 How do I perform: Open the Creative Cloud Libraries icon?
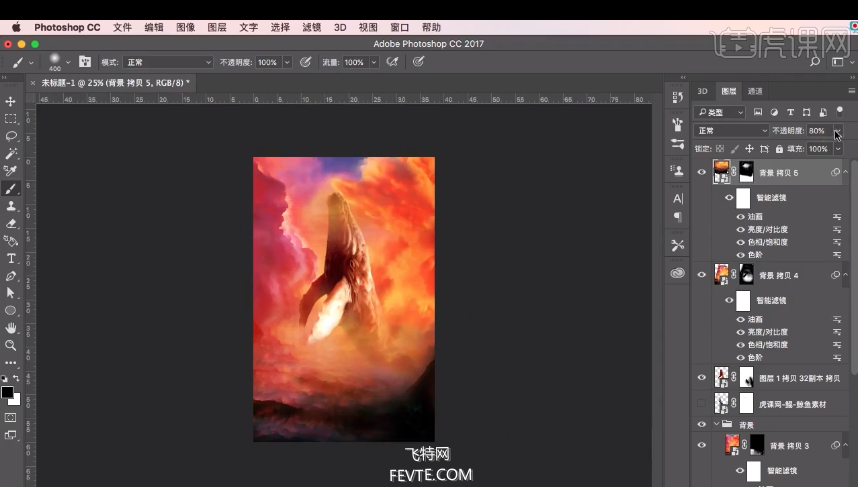point(677,273)
